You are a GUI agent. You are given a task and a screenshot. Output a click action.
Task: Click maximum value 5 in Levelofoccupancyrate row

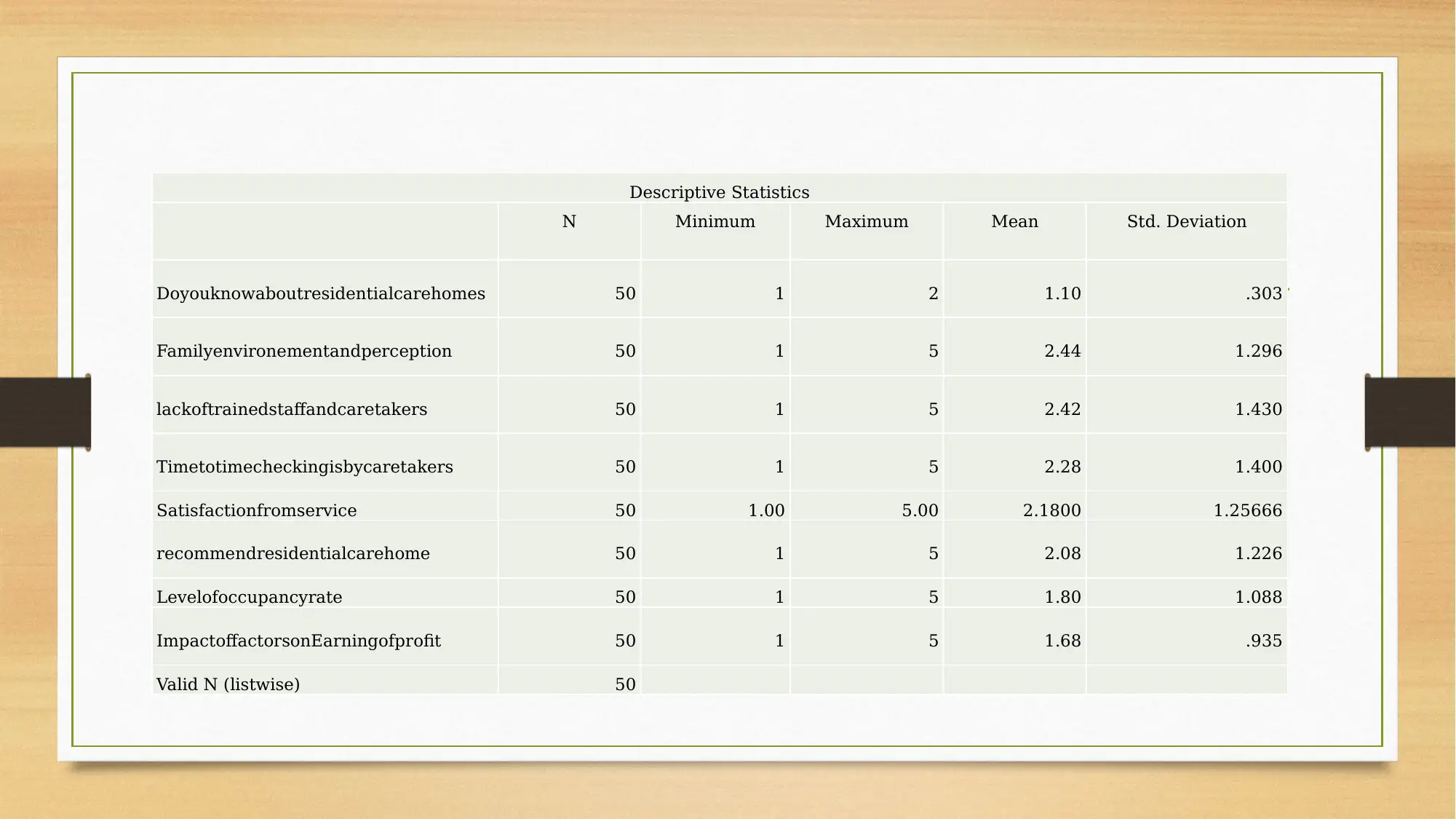coord(934,597)
